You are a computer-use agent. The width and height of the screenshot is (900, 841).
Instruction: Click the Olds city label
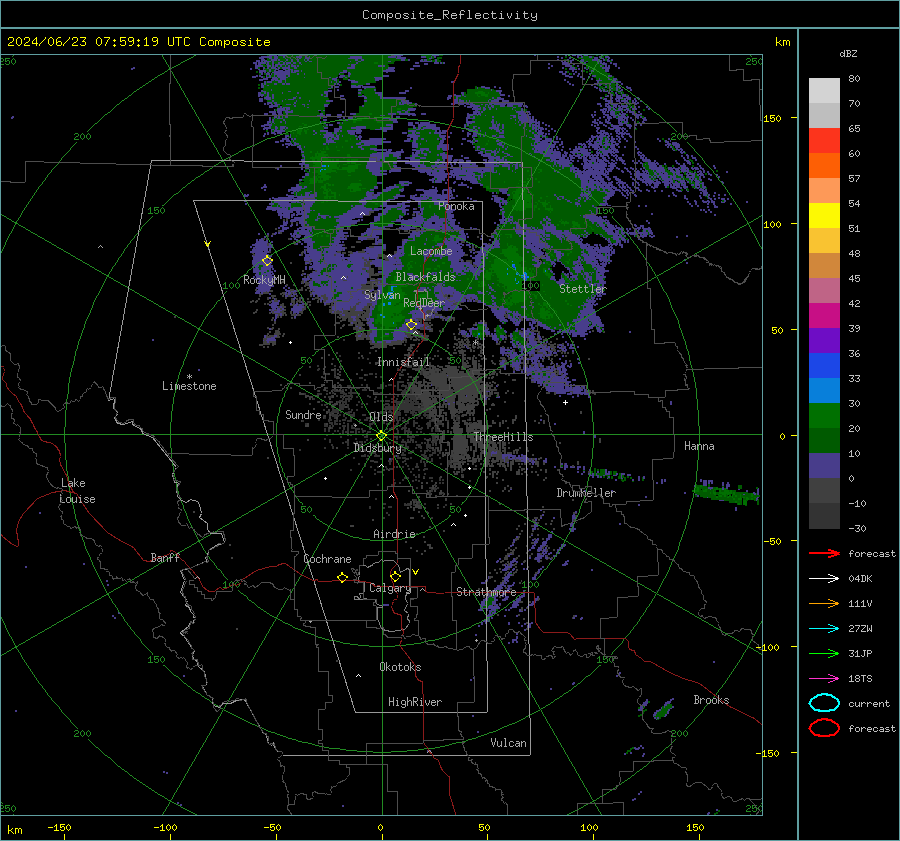tap(381, 417)
